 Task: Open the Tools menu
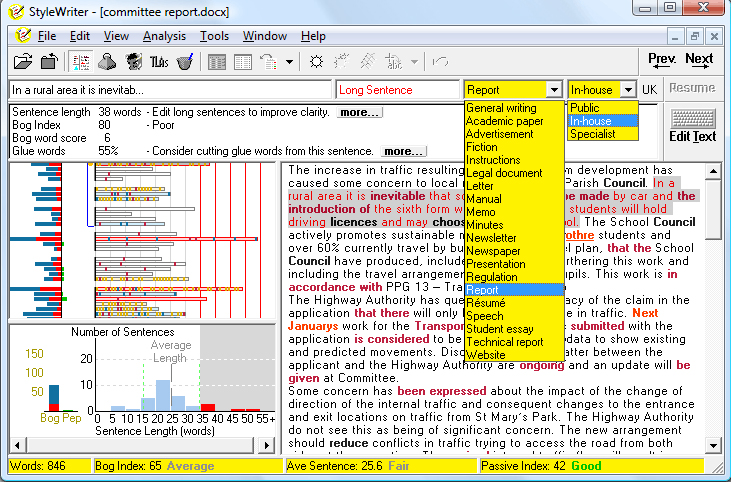214,36
